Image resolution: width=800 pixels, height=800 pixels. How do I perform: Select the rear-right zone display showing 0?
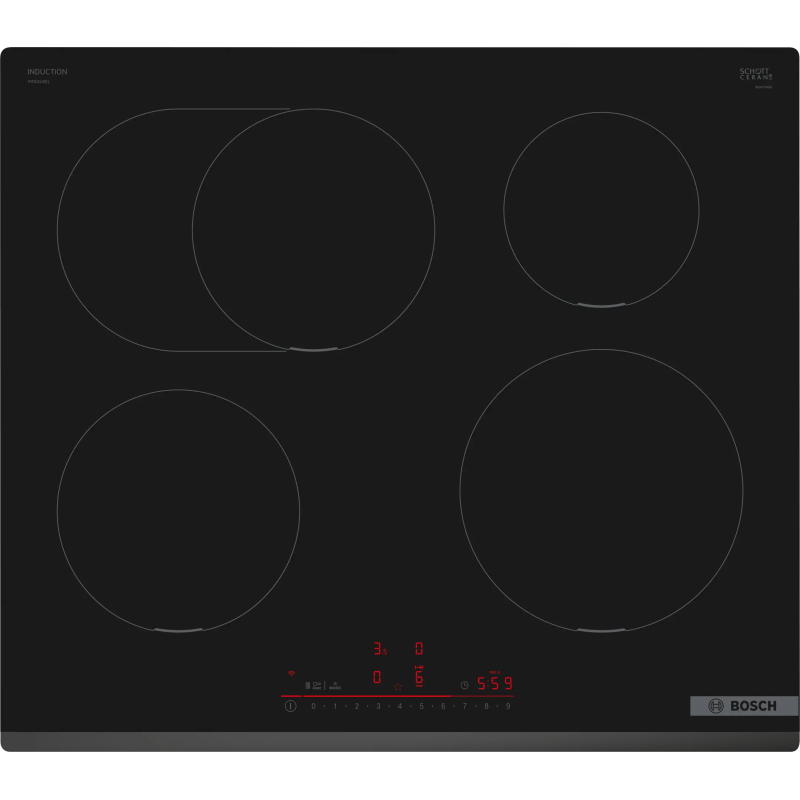[x=419, y=648]
